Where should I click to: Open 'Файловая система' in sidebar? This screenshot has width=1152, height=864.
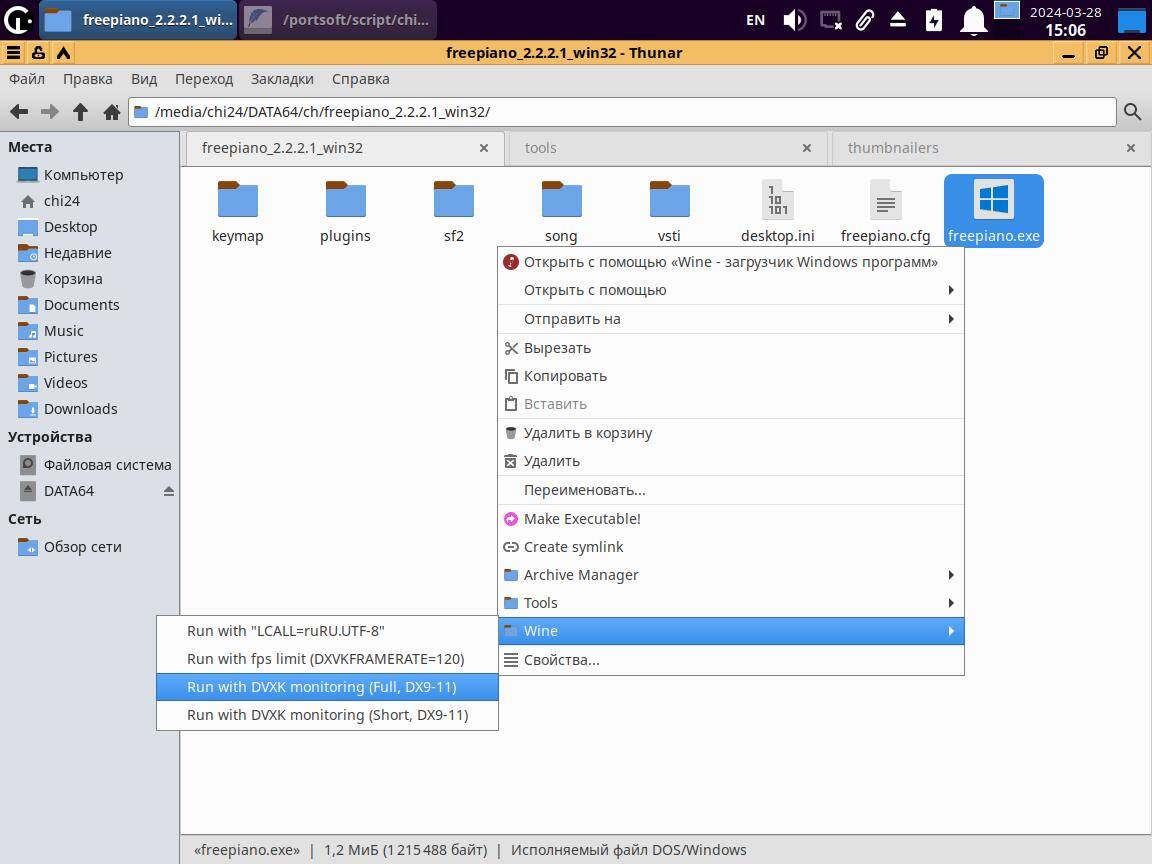tap(90, 464)
